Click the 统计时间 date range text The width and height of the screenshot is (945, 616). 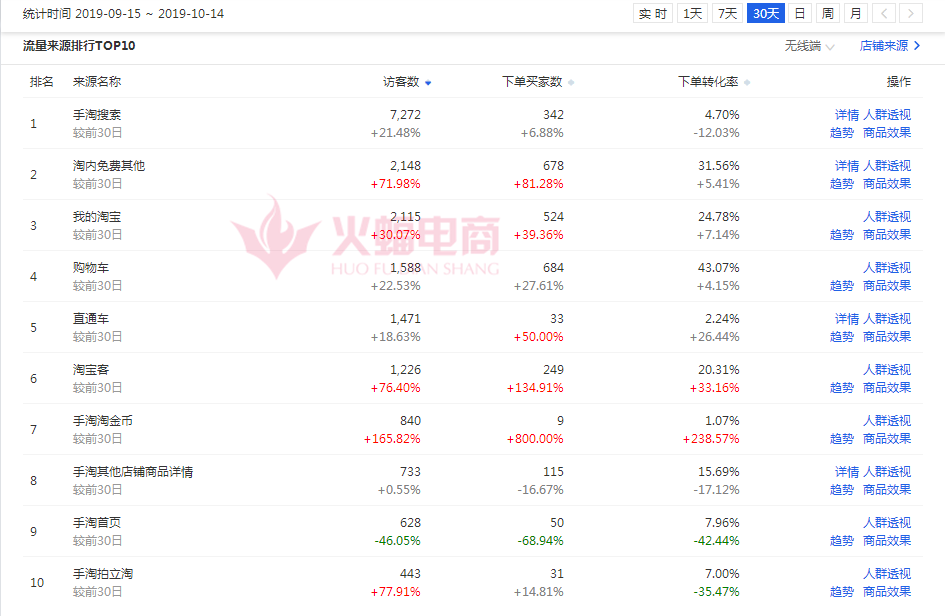point(123,13)
